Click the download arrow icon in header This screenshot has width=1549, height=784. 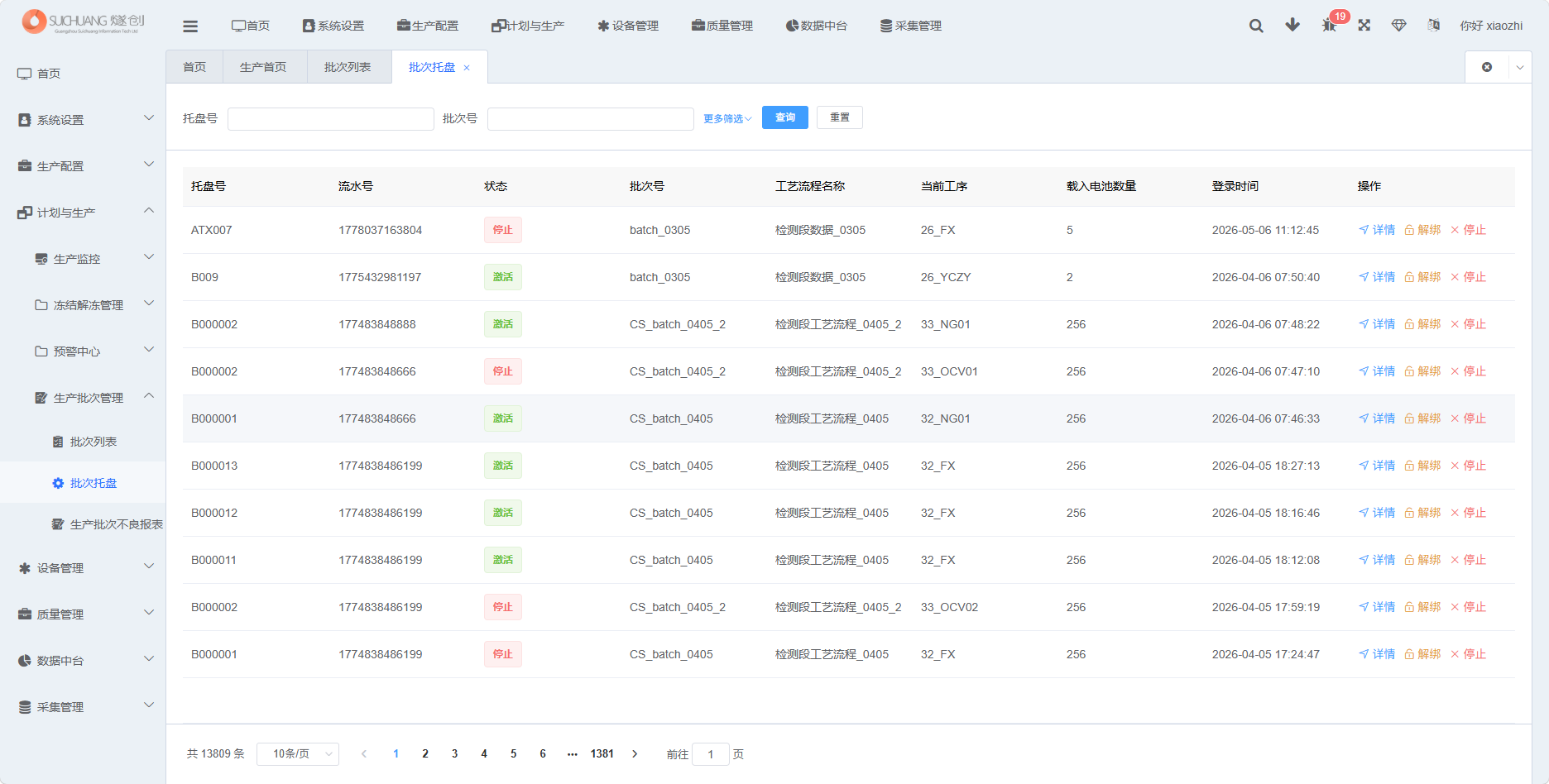click(1292, 25)
